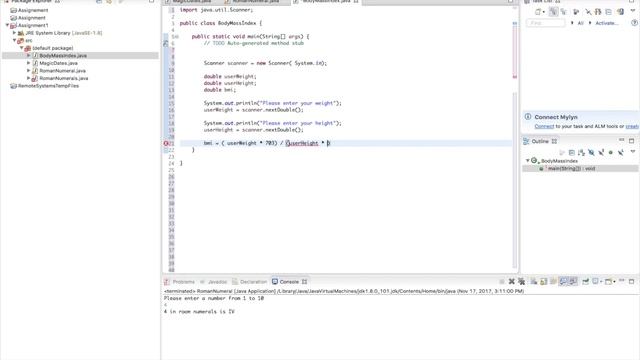Image resolution: width=640 pixels, height=360 pixels.
Task: Click the New Task icon in Task List
Action: pos(539,12)
